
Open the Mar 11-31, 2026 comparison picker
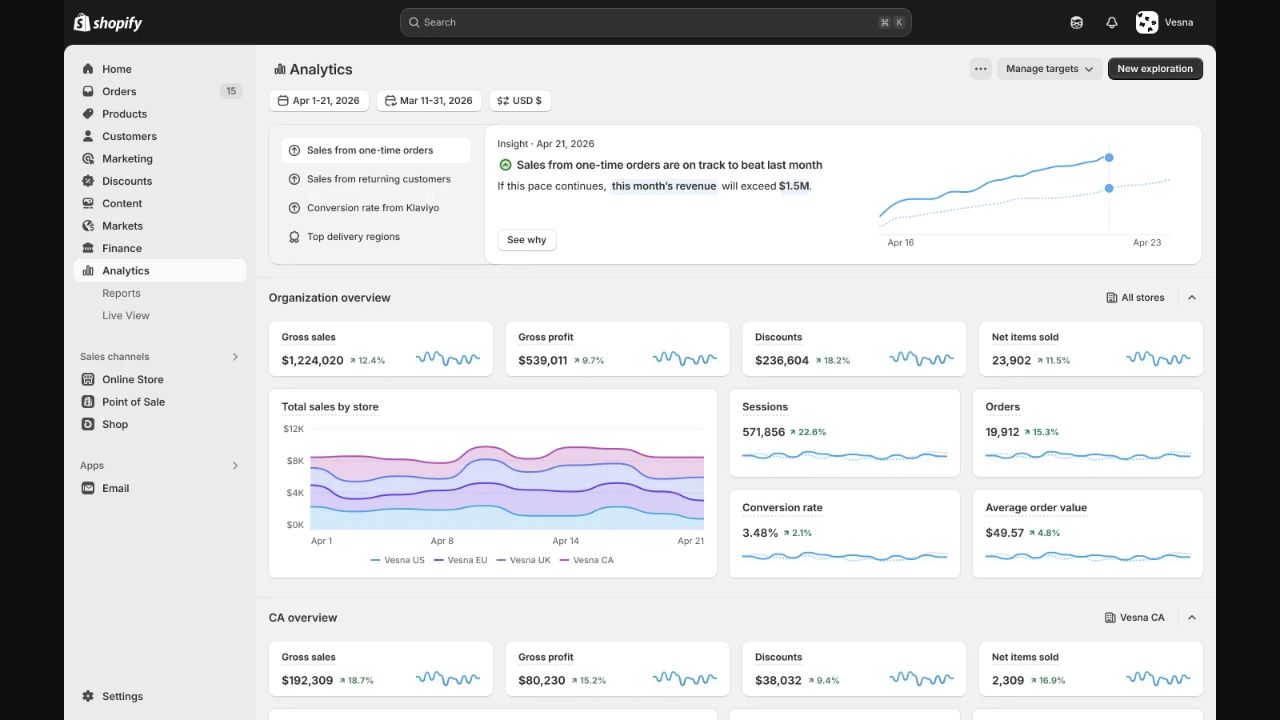(429, 101)
